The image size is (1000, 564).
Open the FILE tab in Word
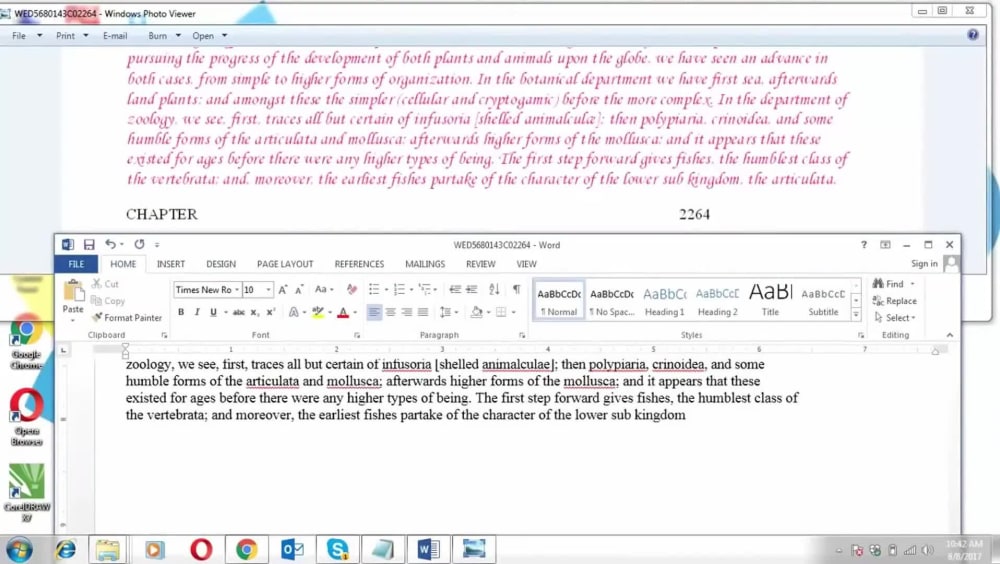76,263
